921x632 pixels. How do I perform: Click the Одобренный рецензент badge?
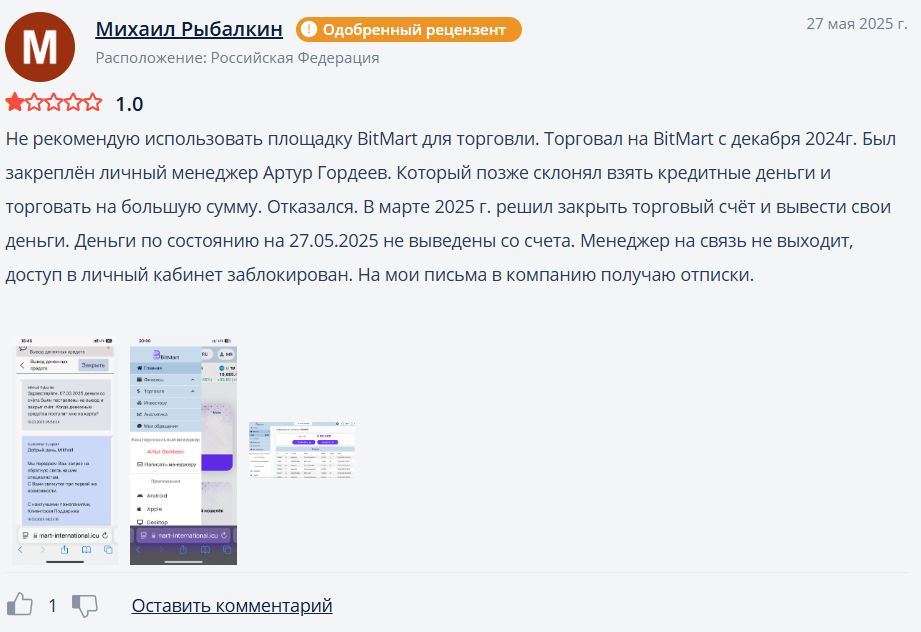coord(409,29)
